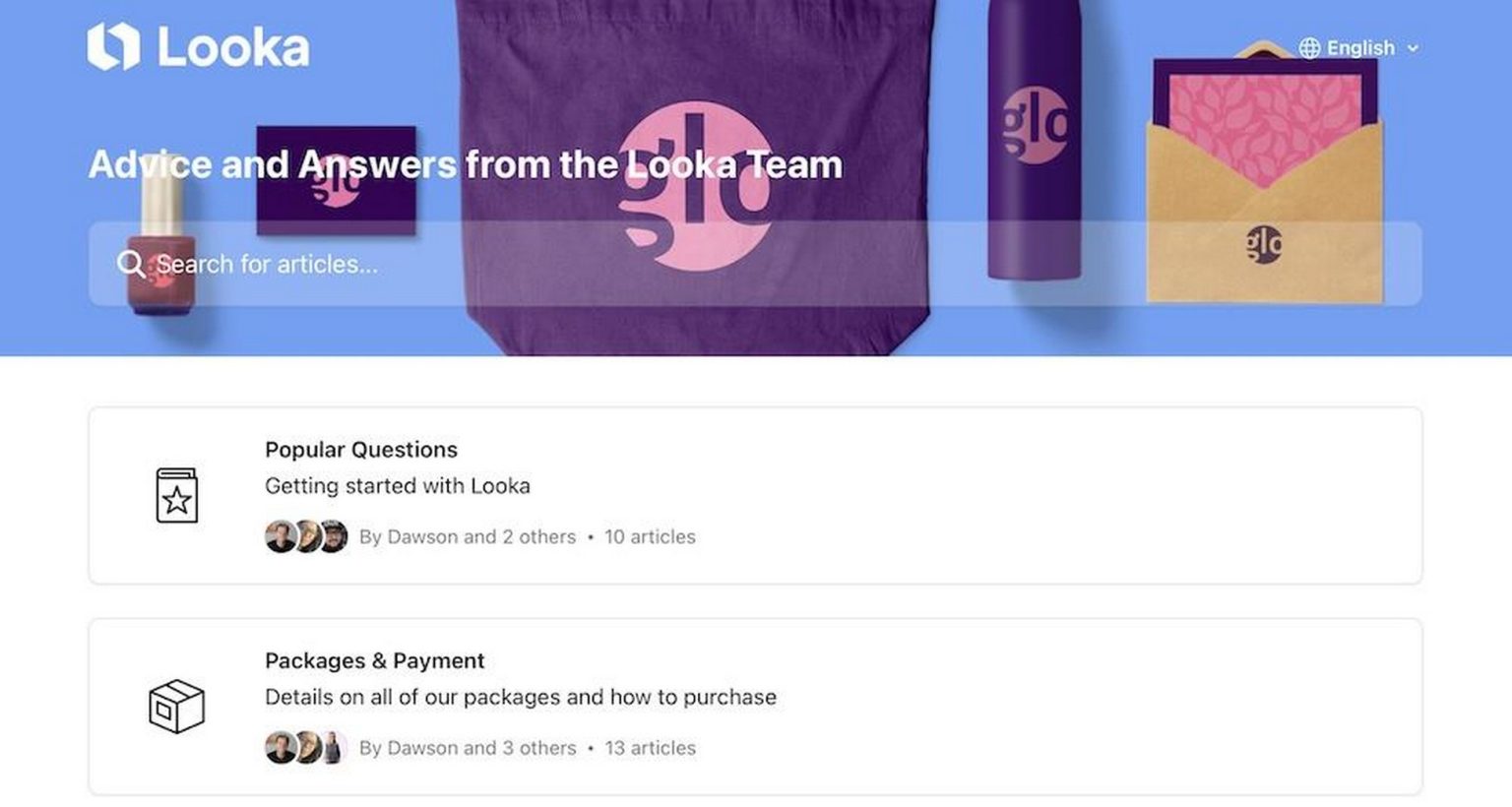Click the package box icon for Packages & Payment
The image size is (1512, 807).
(178, 709)
